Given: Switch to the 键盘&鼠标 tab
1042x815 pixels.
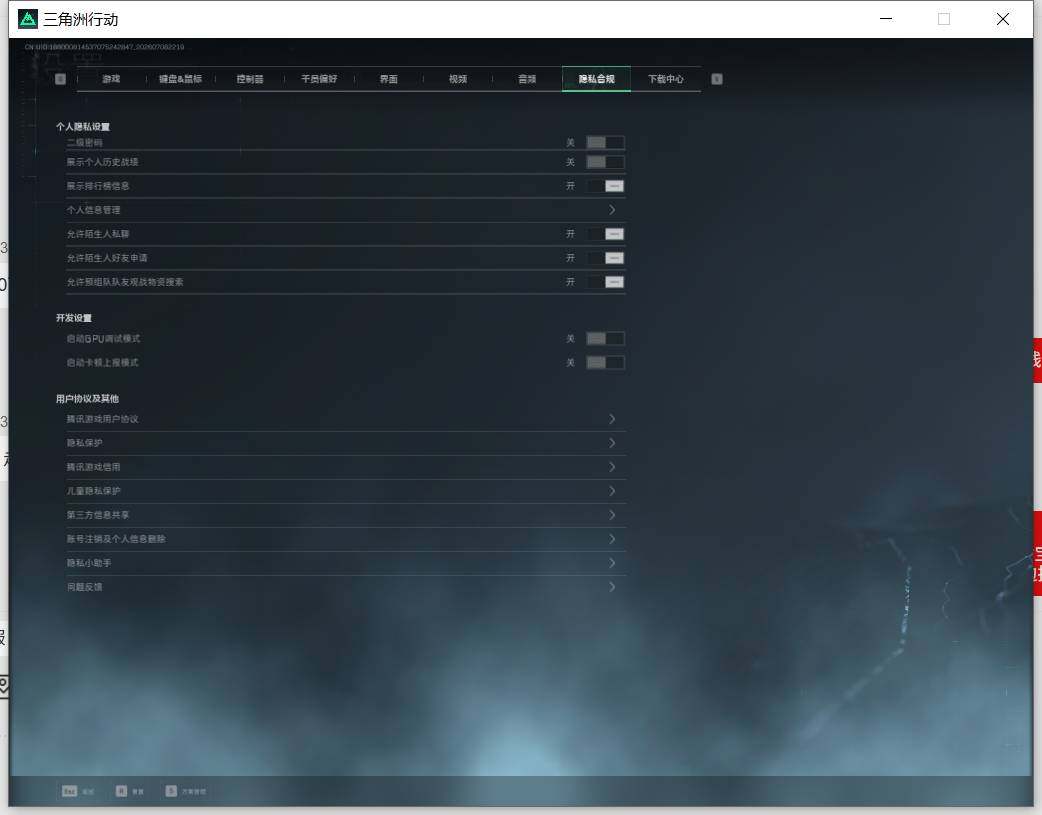Looking at the screenshot, I should click(180, 78).
